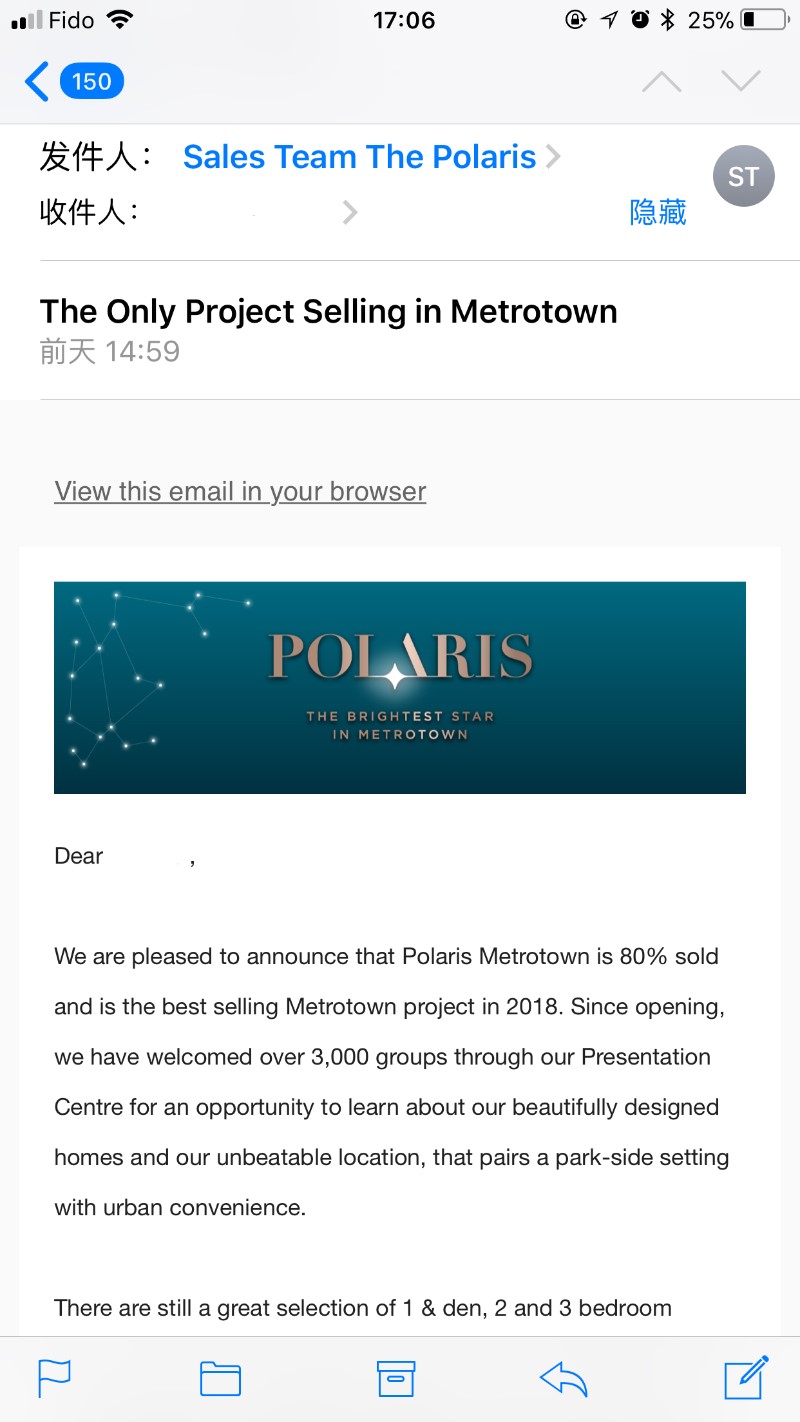Viewport: 800px width, 1422px height.
Task: Tap the 收件人 recipient label
Action: pos(89,212)
